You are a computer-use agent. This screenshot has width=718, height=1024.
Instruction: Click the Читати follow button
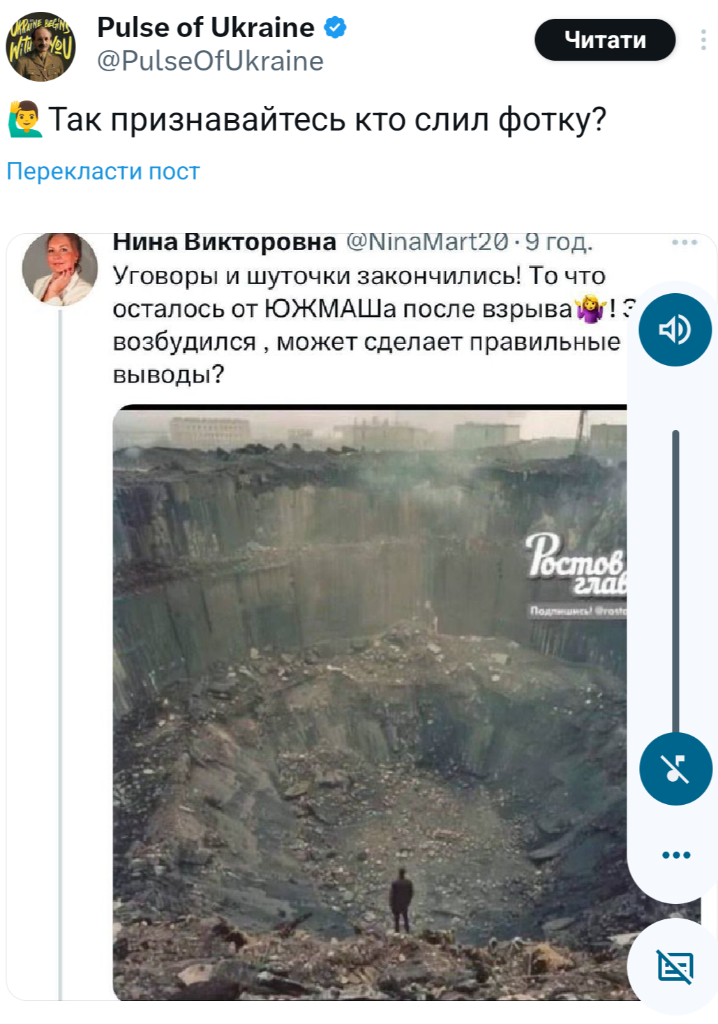tap(604, 40)
